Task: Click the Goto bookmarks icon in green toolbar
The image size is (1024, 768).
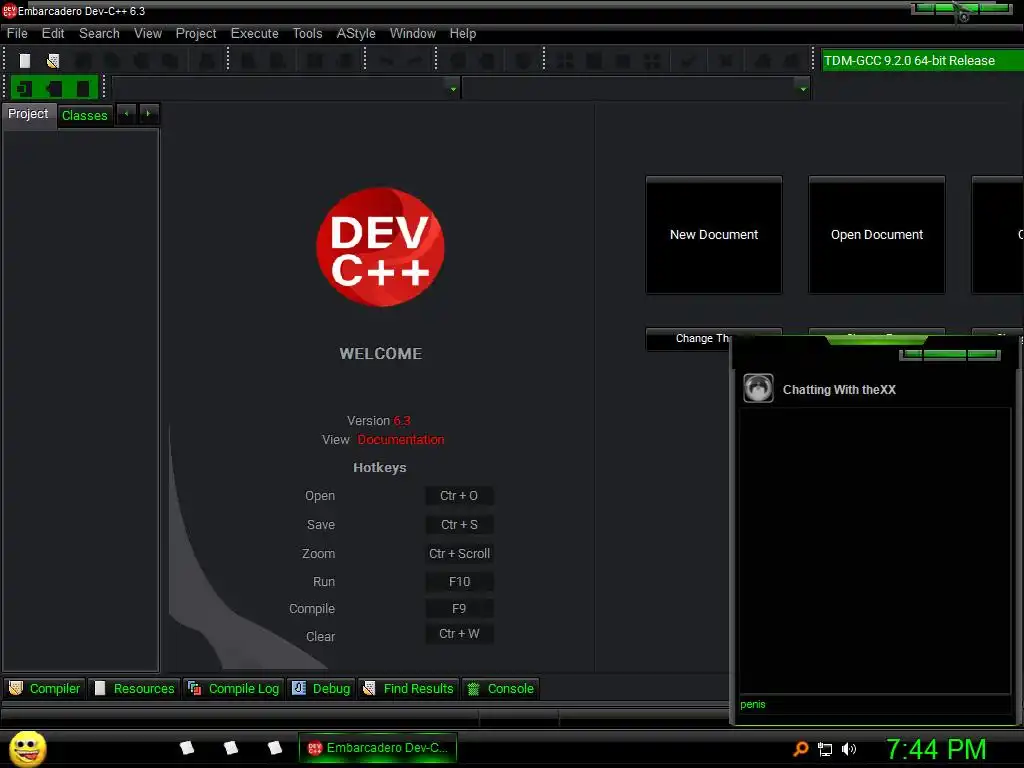Action: pyautogui.click(x=83, y=88)
